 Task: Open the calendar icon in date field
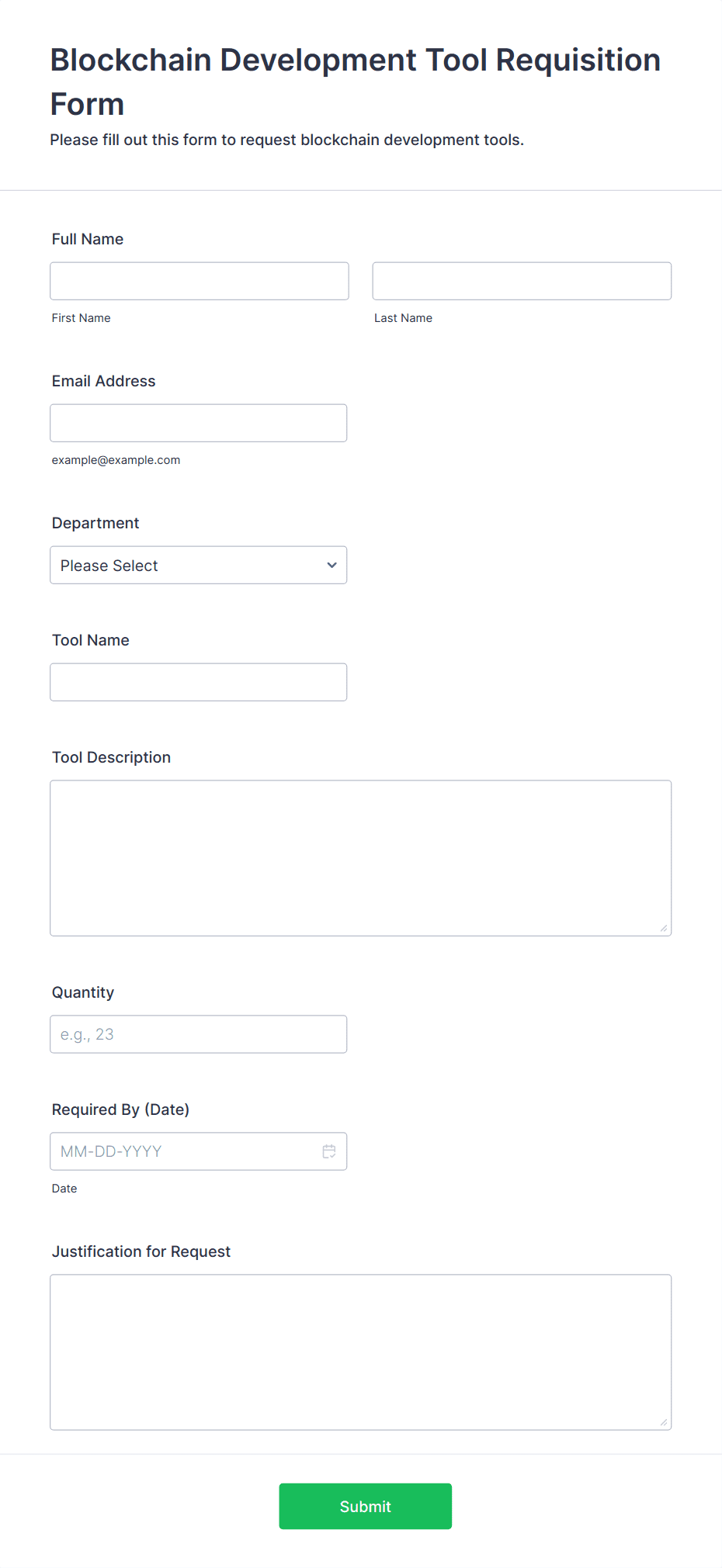(x=329, y=1151)
